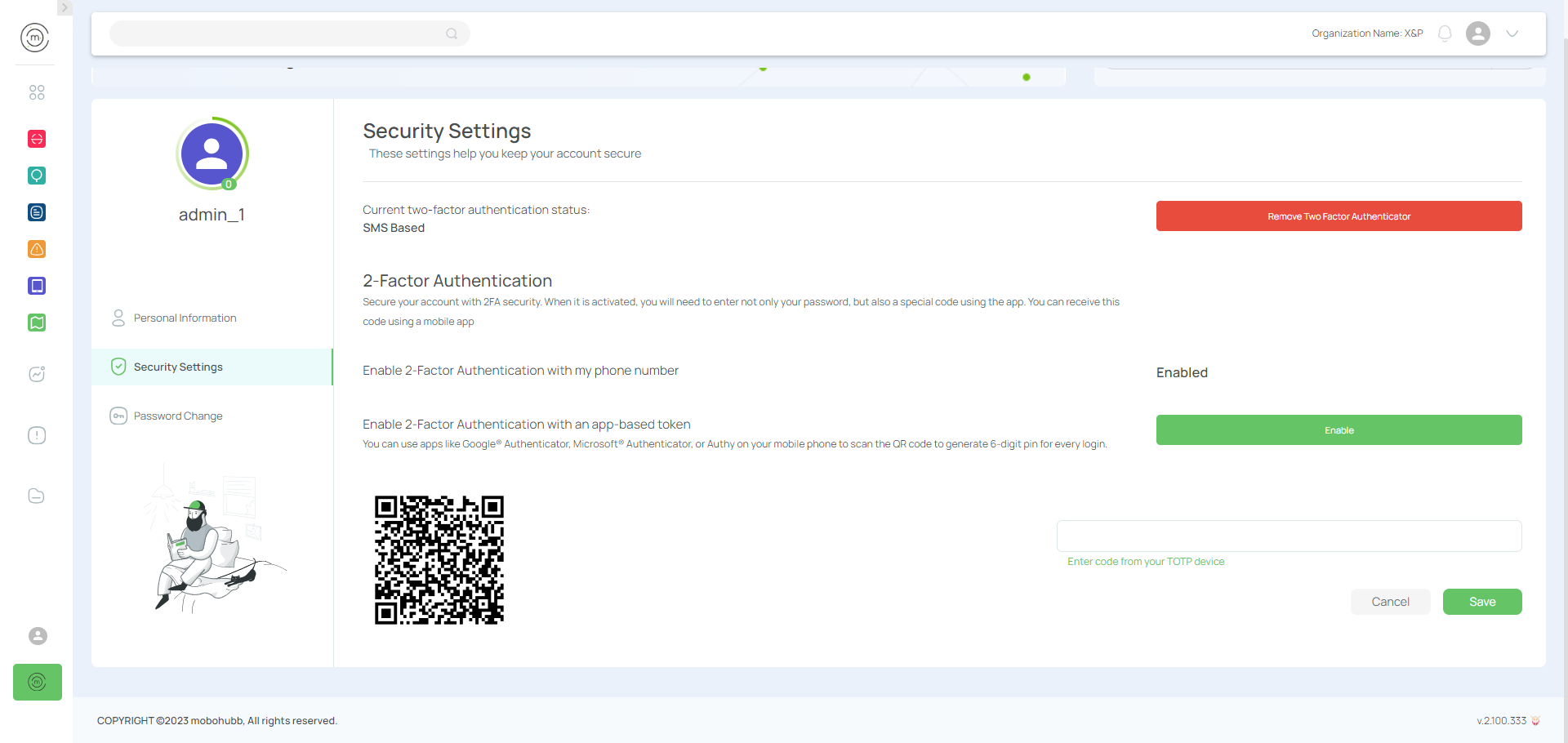The width and height of the screenshot is (1568, 743).
Task: Click the user avatar in the header
Action: [1478, 33]
